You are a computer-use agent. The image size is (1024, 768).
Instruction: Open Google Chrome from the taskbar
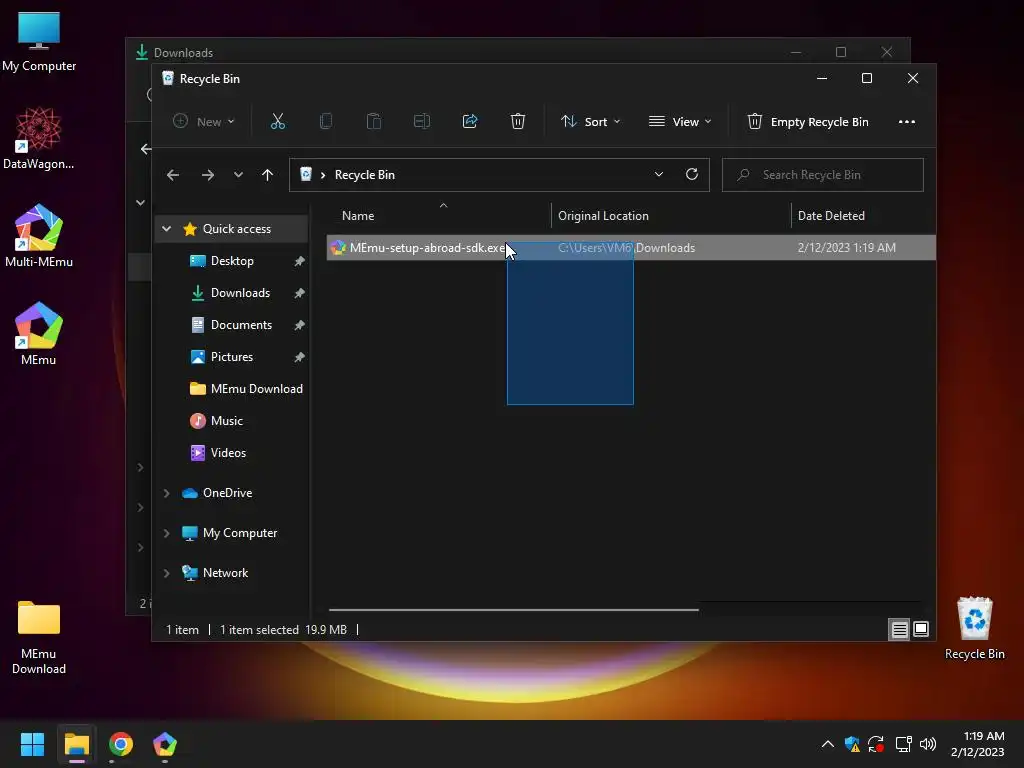tap(121, 744)
